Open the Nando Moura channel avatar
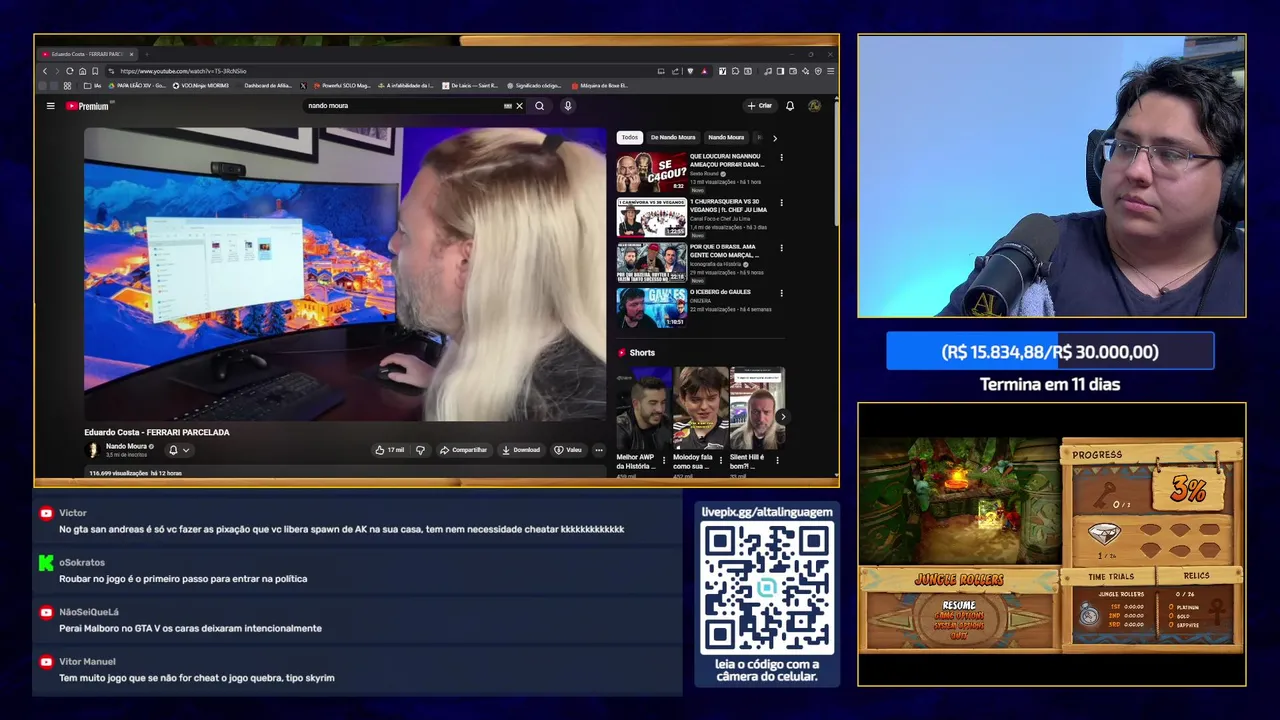This screenshot has width=1280, height=720. tap(93, 450)
